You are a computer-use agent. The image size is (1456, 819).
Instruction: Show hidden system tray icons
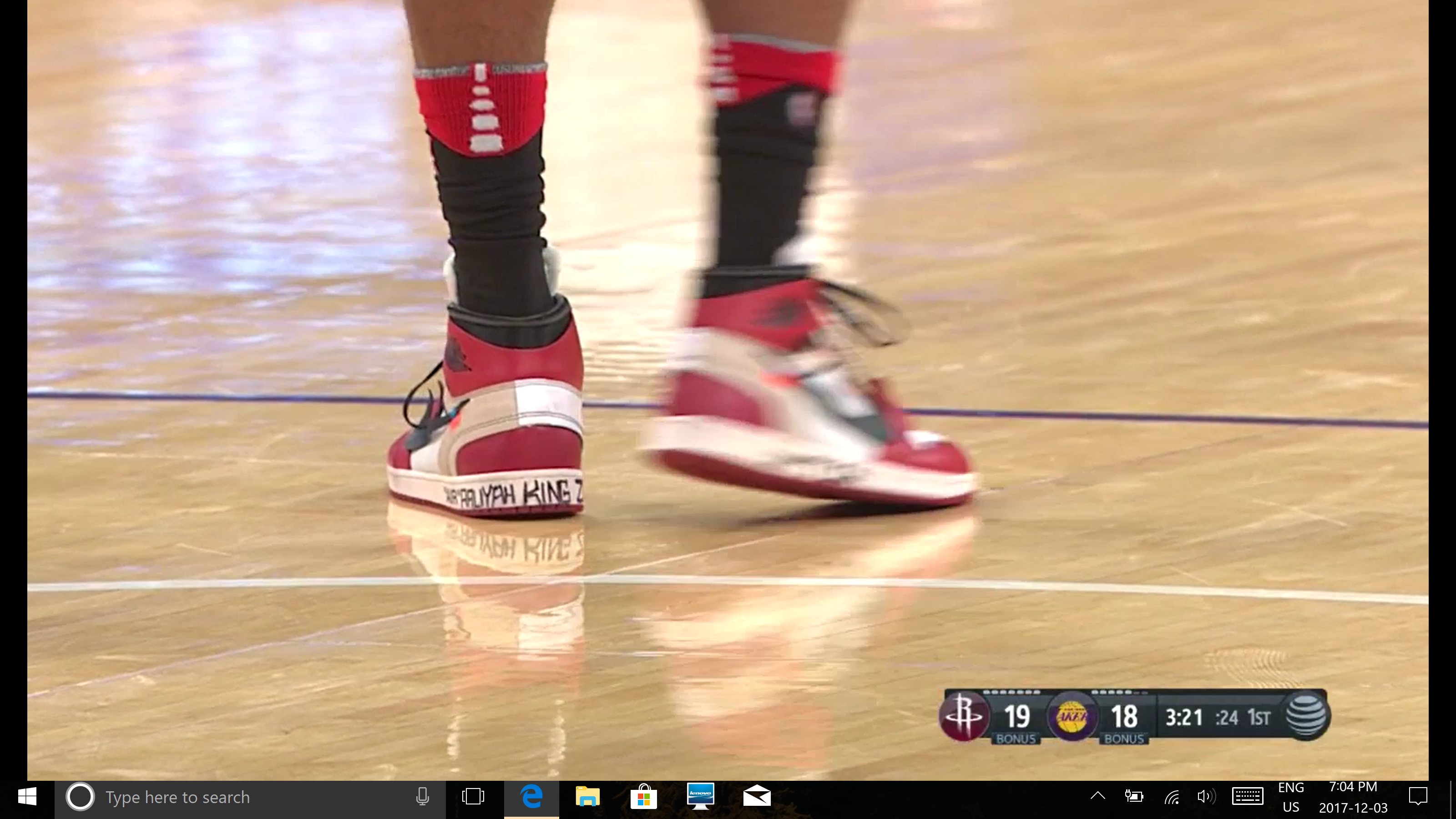1097,796
